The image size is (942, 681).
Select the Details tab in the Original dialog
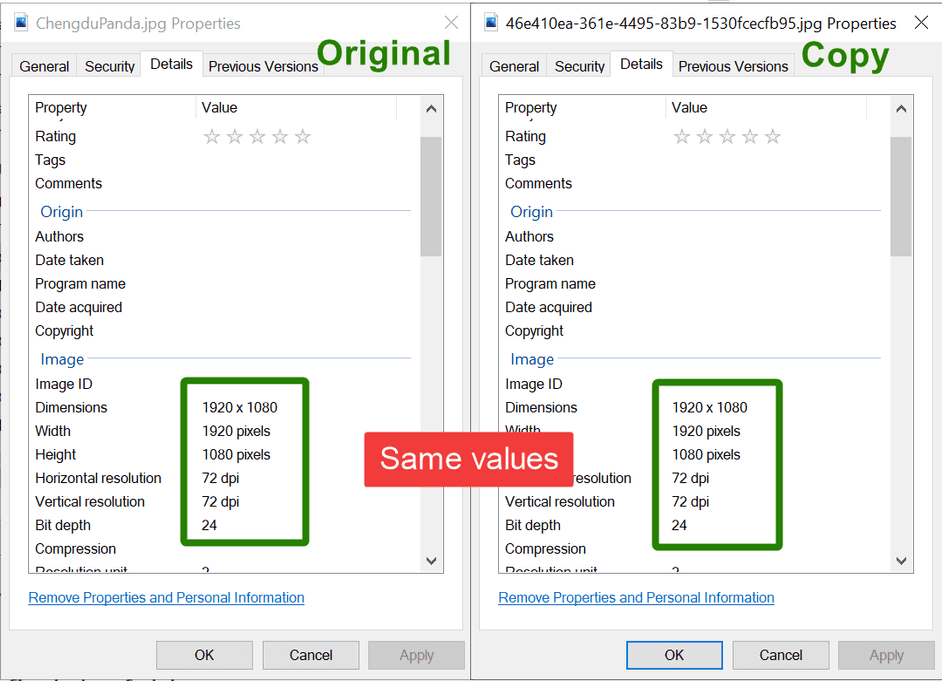[171, 63]
